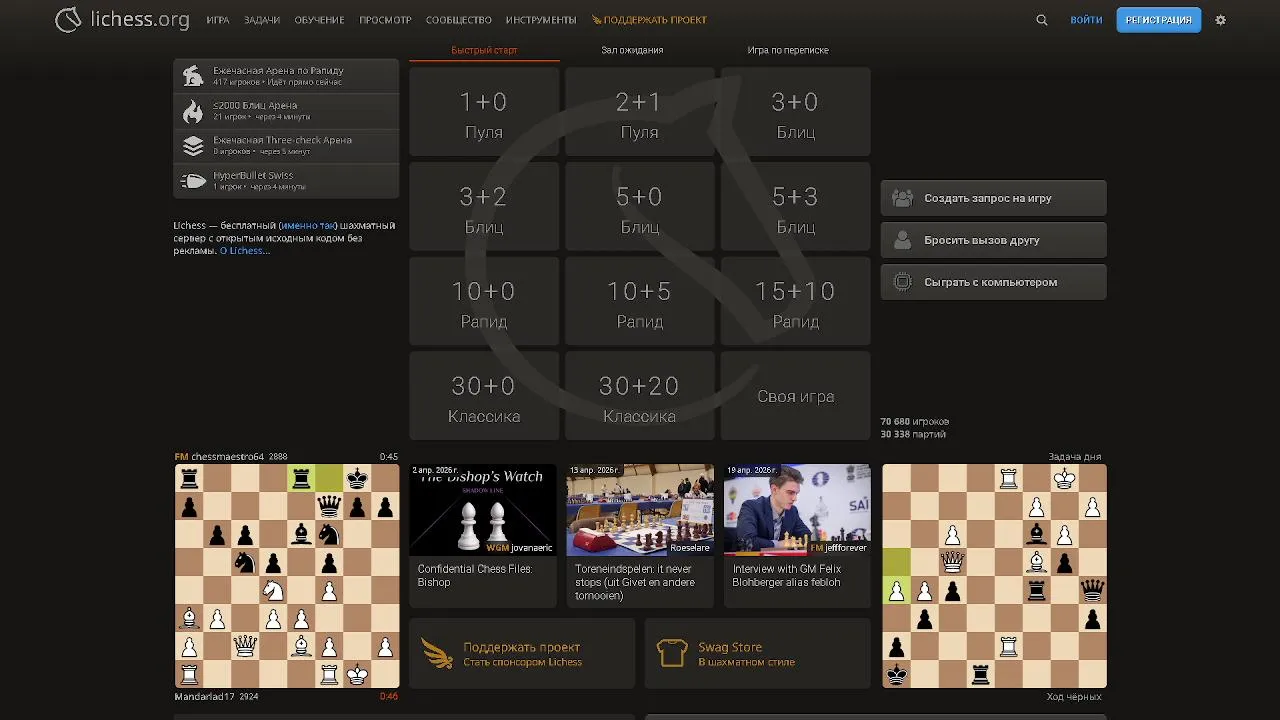The height and width of the screenshot is (720, 1280).
Task: Open Confidential Chess Files: Bishop post thumbnail
Action: [483, 509]
